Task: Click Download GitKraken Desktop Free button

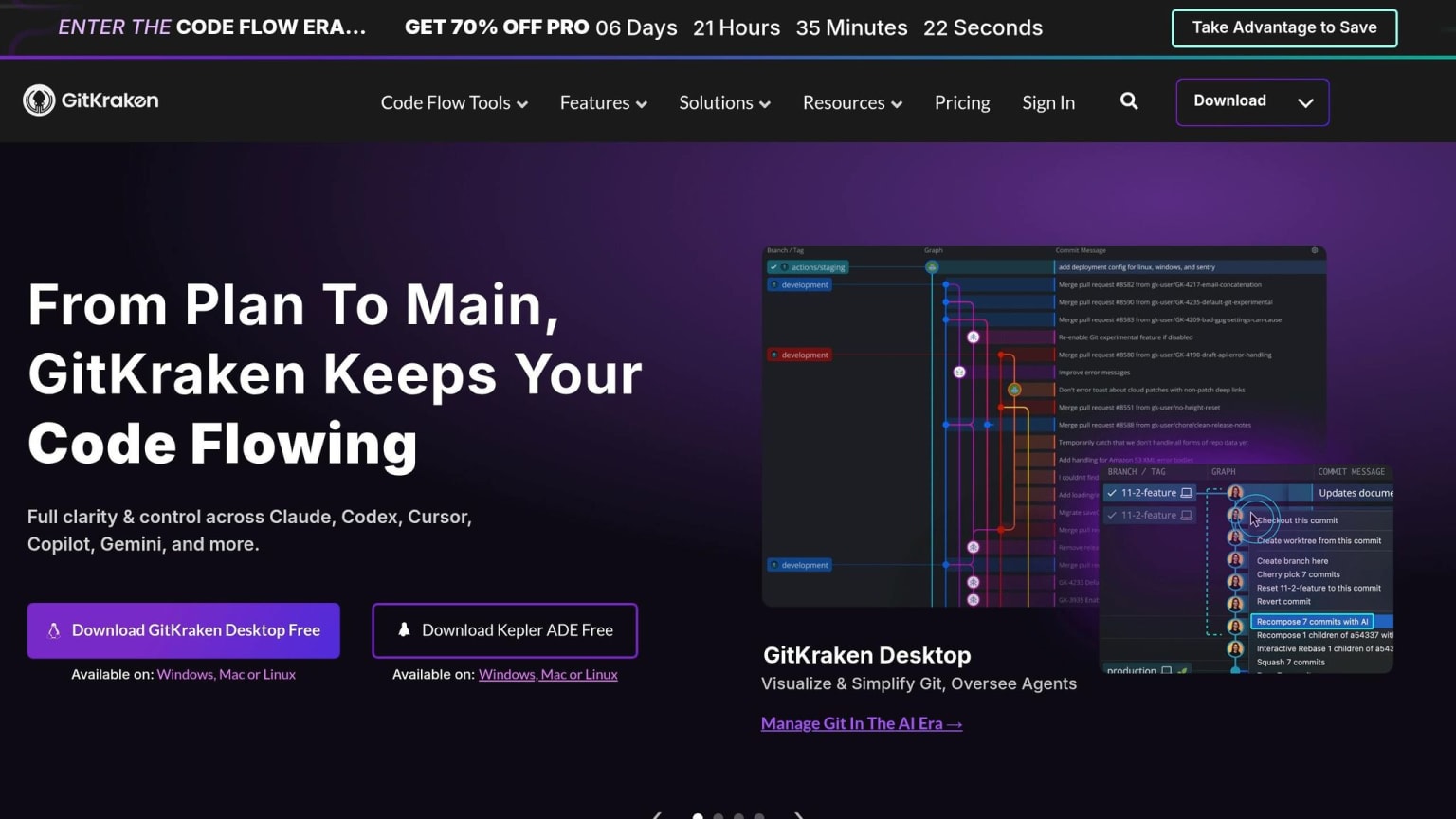Action: (184, 630)
